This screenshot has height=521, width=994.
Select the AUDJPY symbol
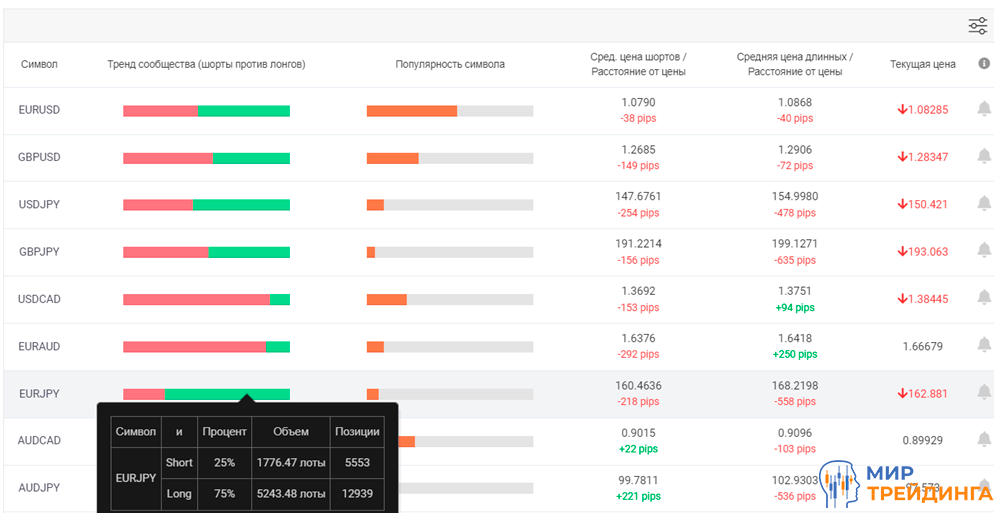[x=39, y=488]
